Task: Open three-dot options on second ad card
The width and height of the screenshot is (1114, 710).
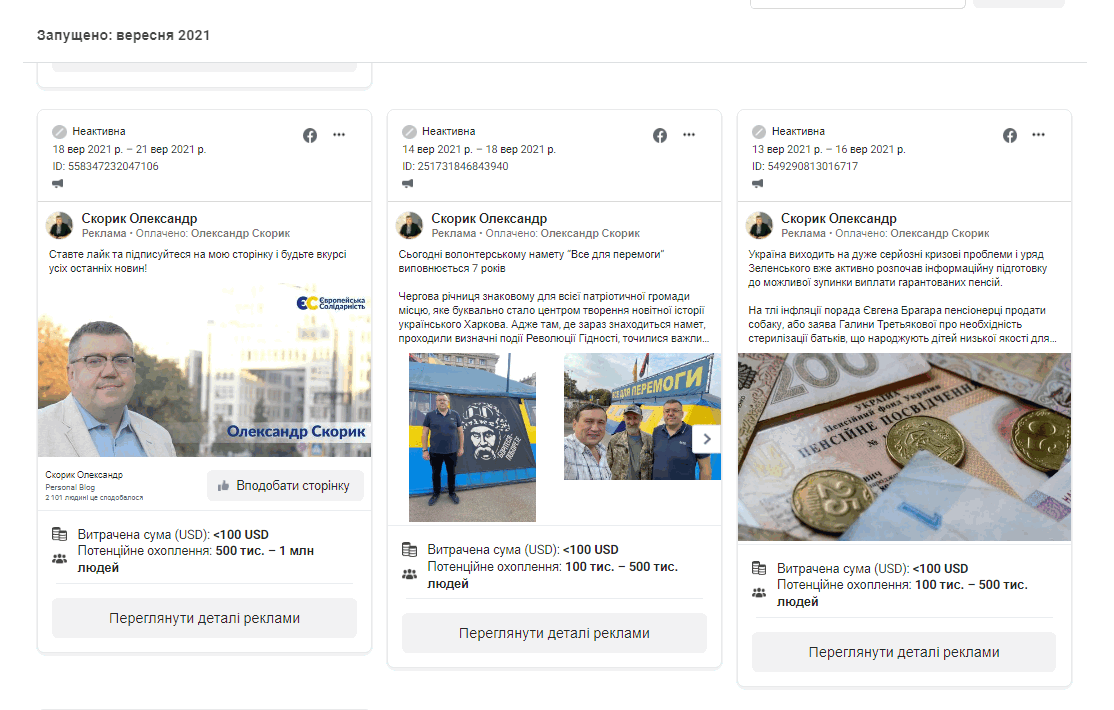Action: click(x=689, y=135)
